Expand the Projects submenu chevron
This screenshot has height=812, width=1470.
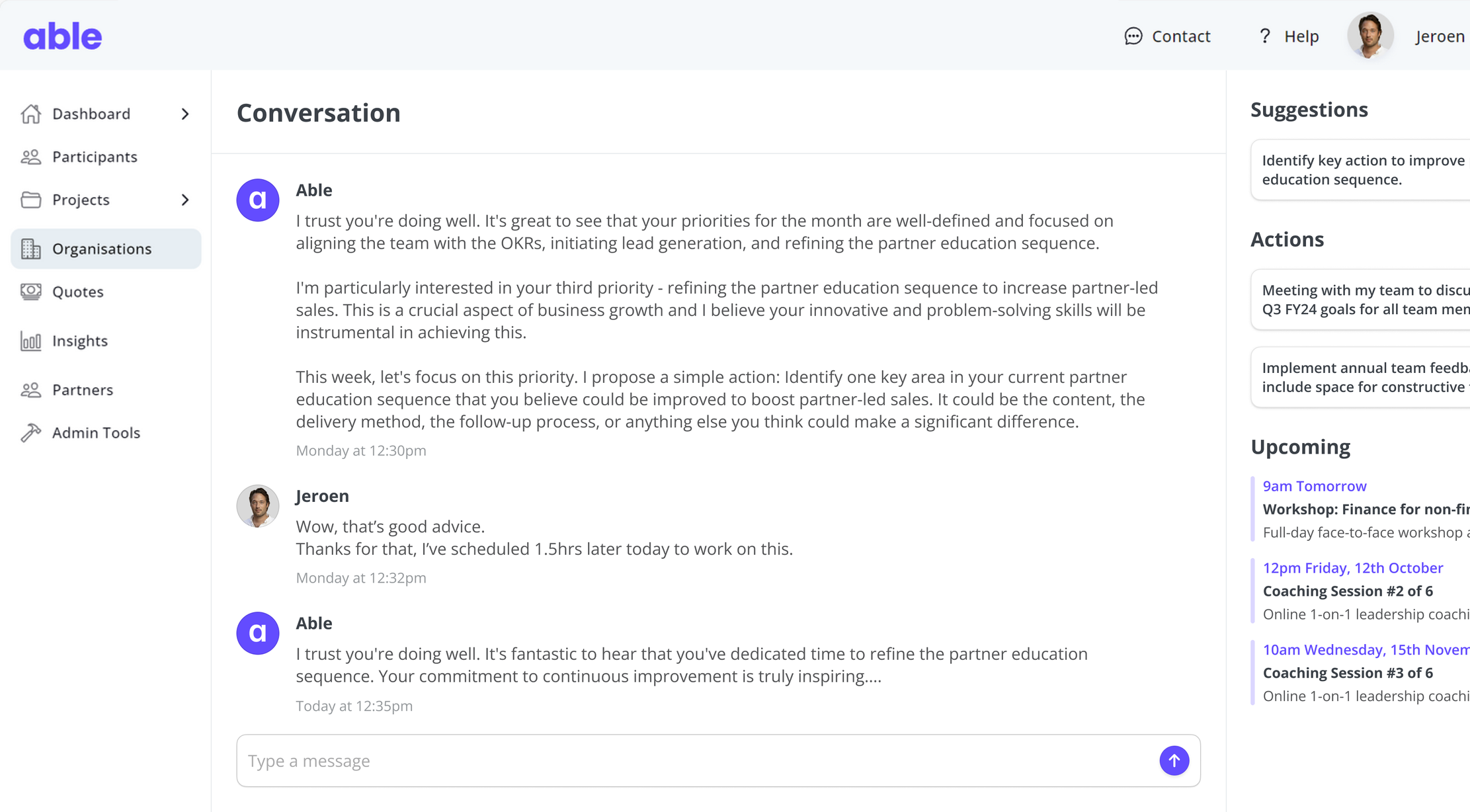[x=185, y=200]
